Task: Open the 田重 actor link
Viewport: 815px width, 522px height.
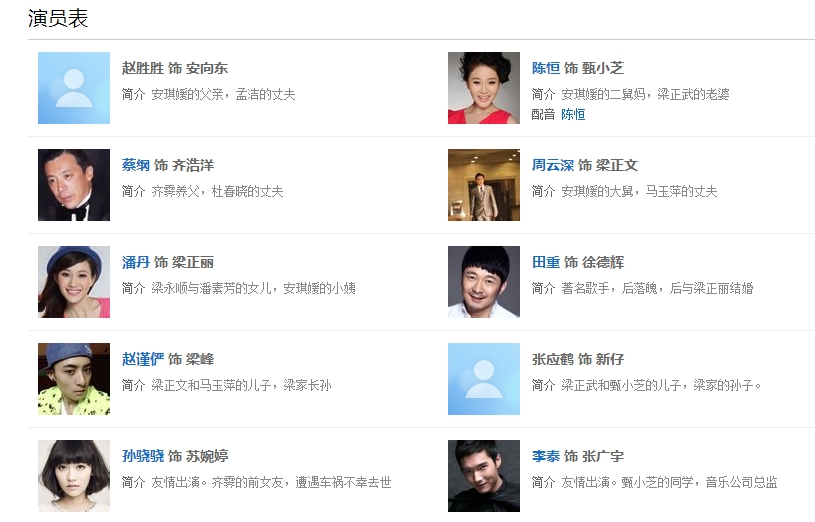Action: [x=546, y=262]
